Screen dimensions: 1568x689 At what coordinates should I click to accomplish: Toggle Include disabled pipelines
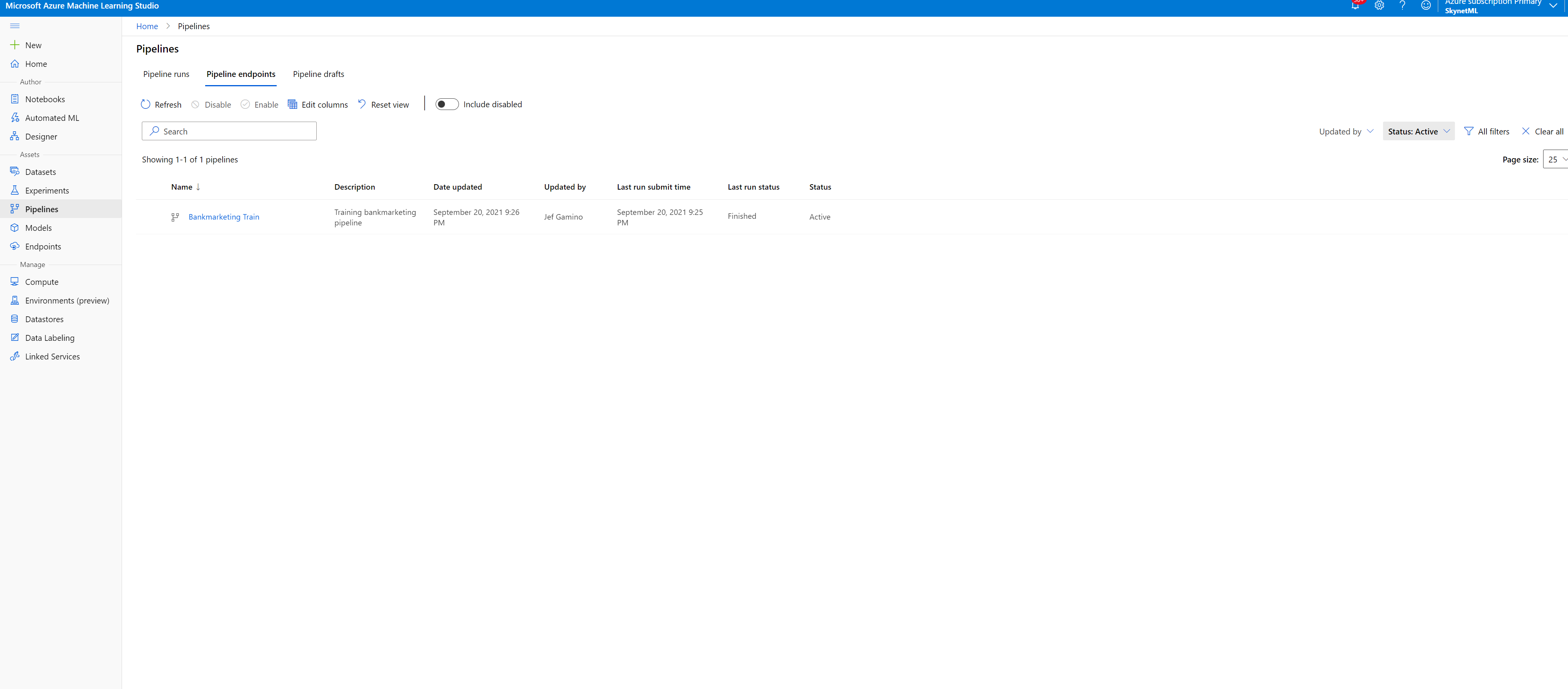point(447,104)
